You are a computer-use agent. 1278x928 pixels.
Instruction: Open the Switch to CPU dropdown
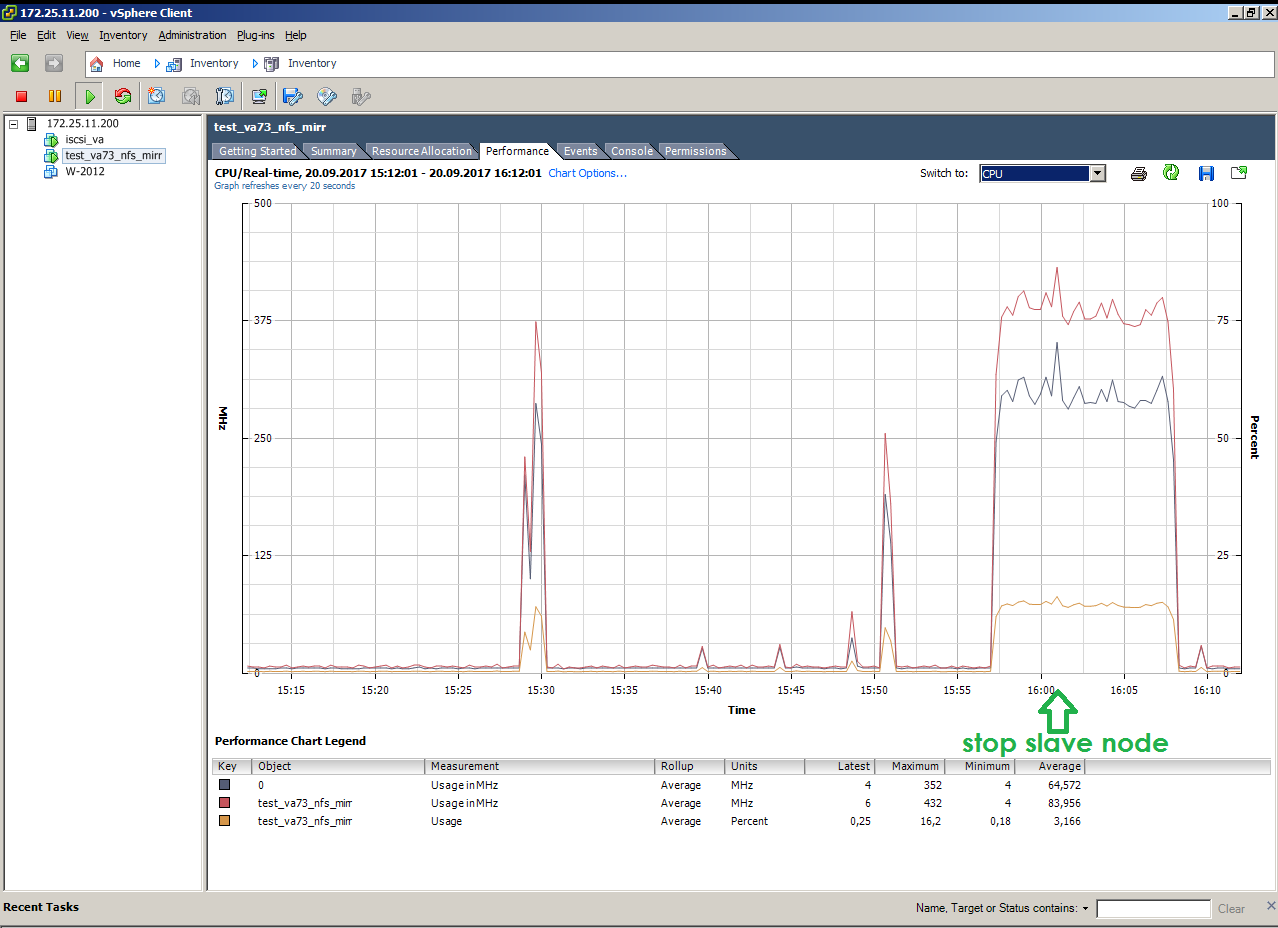coord(1043,173)
